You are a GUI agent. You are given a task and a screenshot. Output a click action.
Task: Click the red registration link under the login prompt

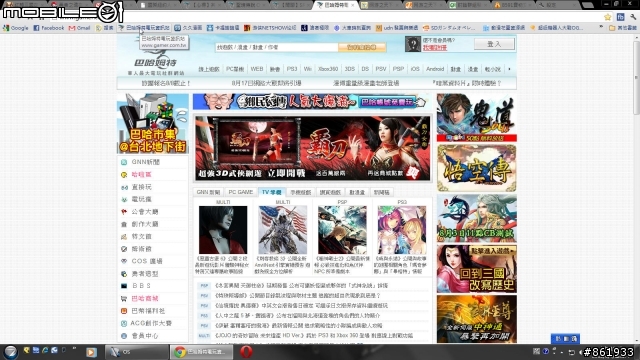pyautogui.click(x=435, y=48)
